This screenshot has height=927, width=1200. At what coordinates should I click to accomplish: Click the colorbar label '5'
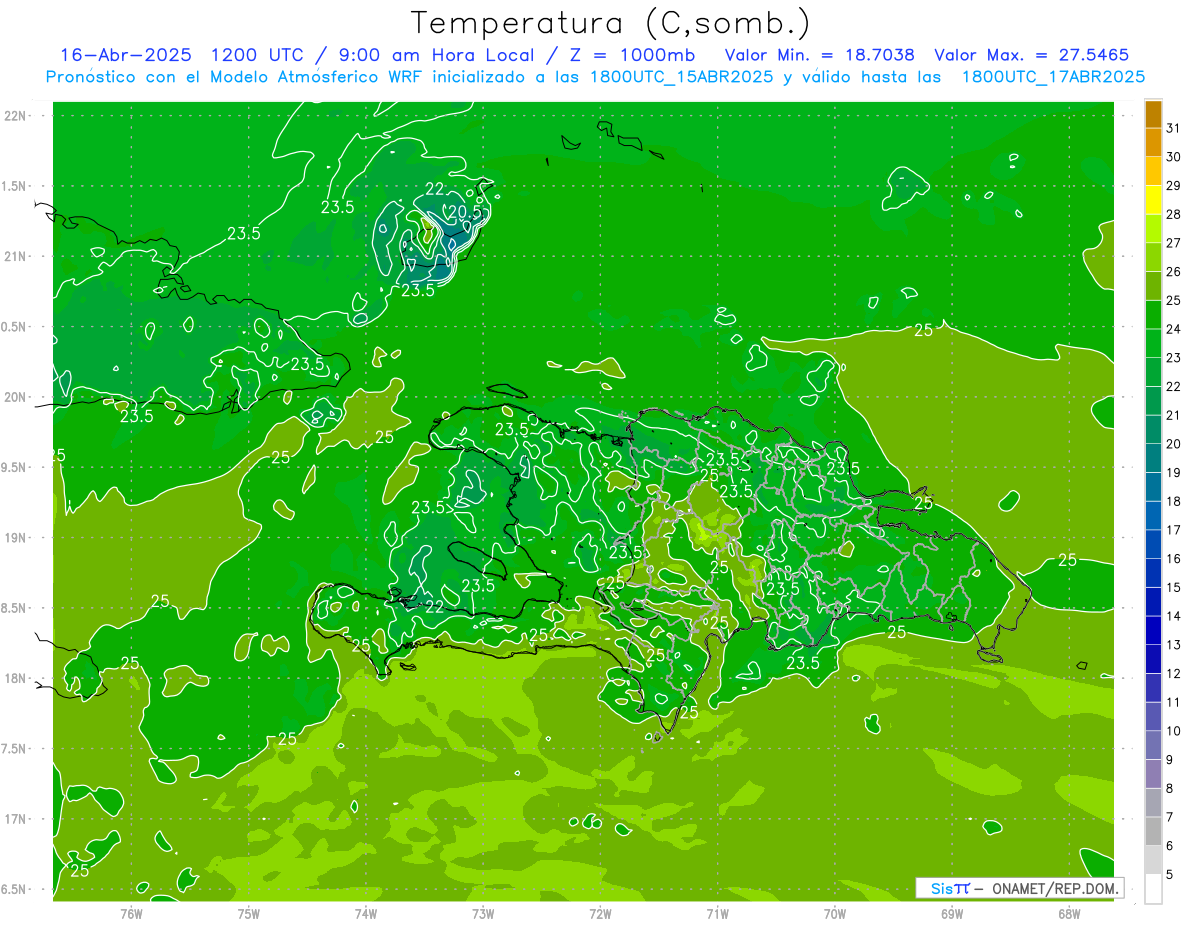click(x=1170, y=875)
